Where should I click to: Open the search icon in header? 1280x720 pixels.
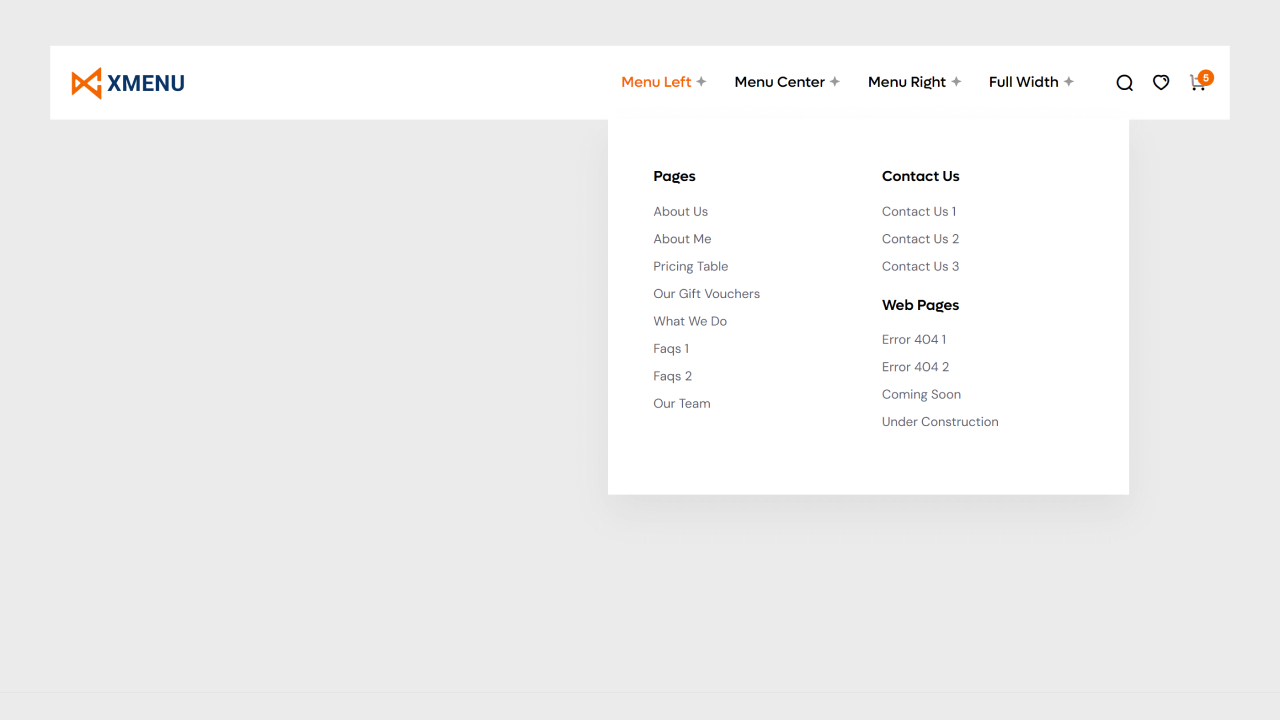point(1124,83)
